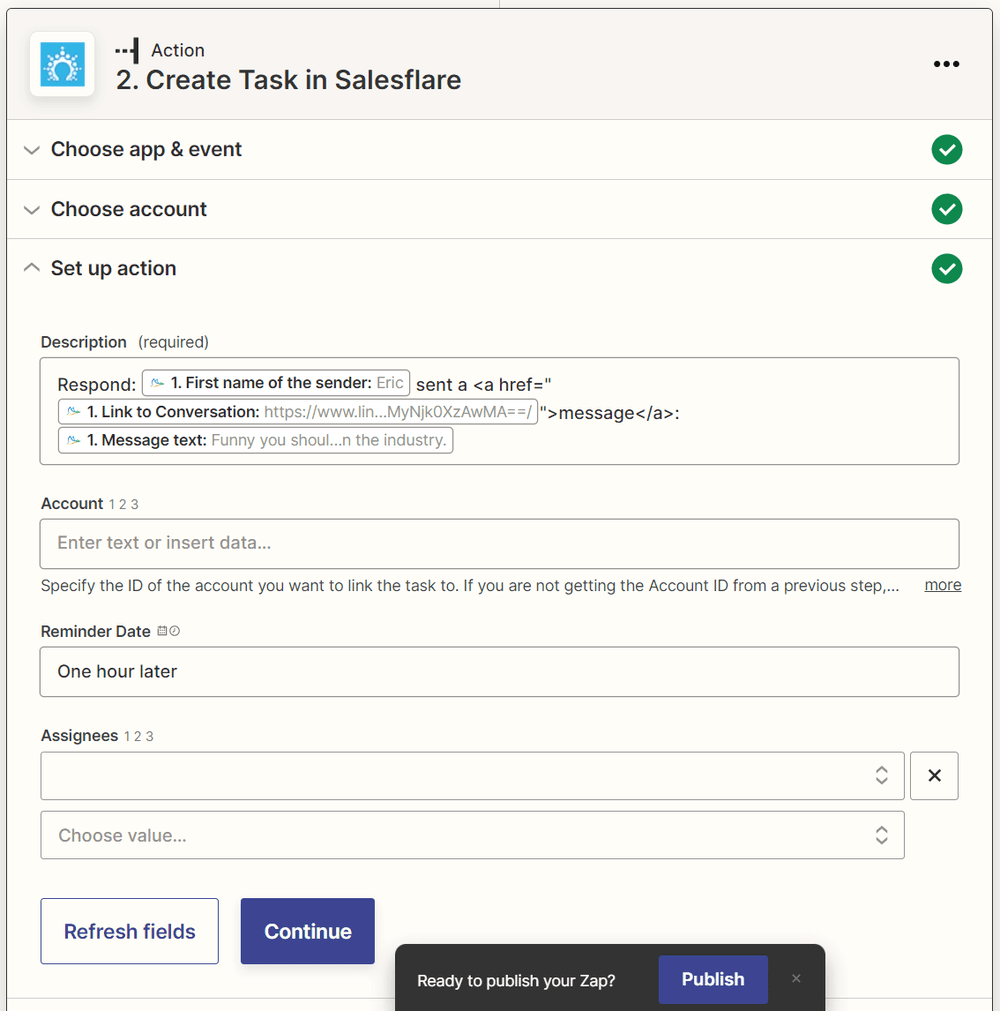Open the Choose value Assignees dropdown
Viewport: 1000px width, 1011px height.
coord(473,836)
